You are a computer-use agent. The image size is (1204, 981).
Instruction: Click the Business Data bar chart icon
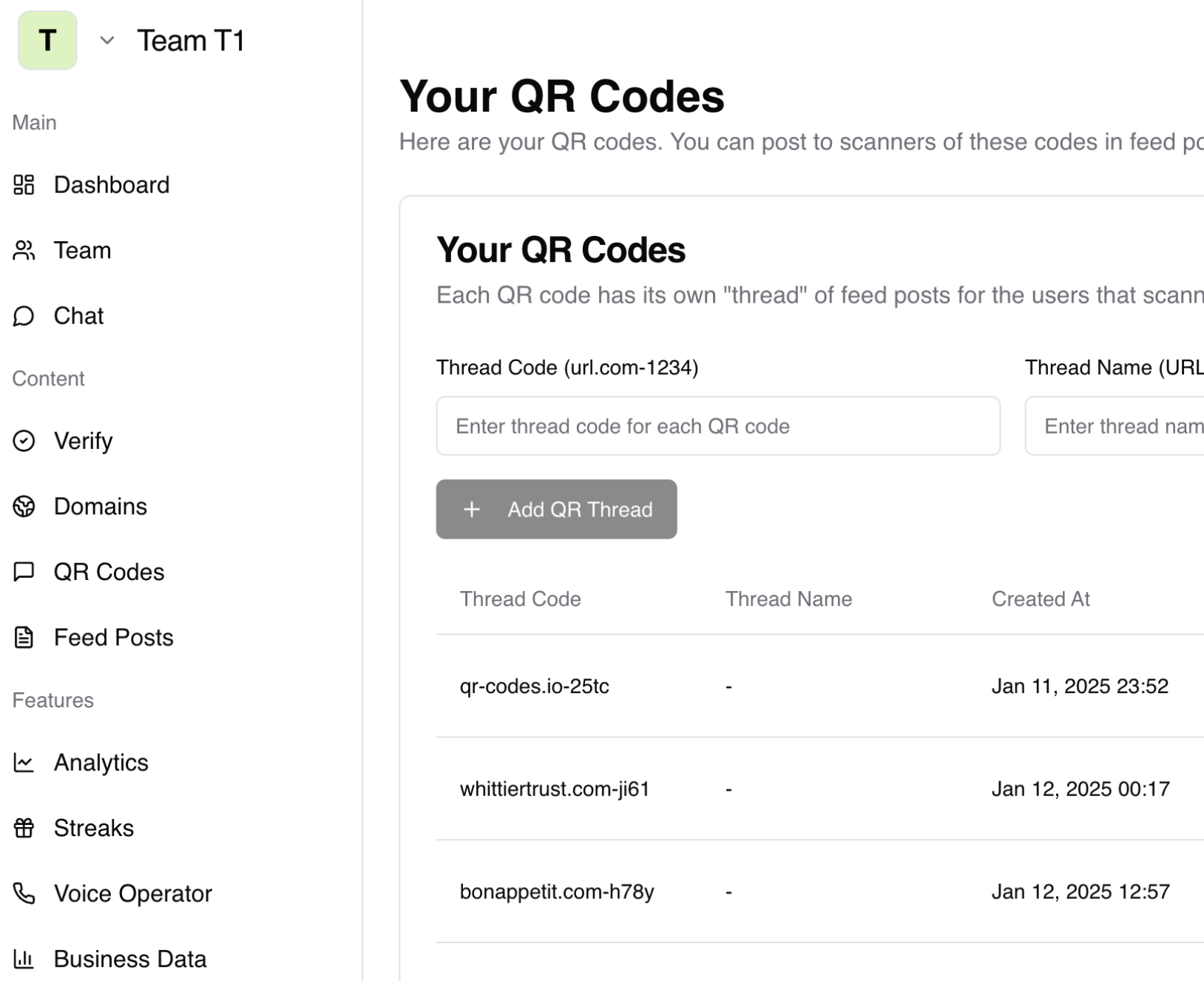tap(24, 959)
